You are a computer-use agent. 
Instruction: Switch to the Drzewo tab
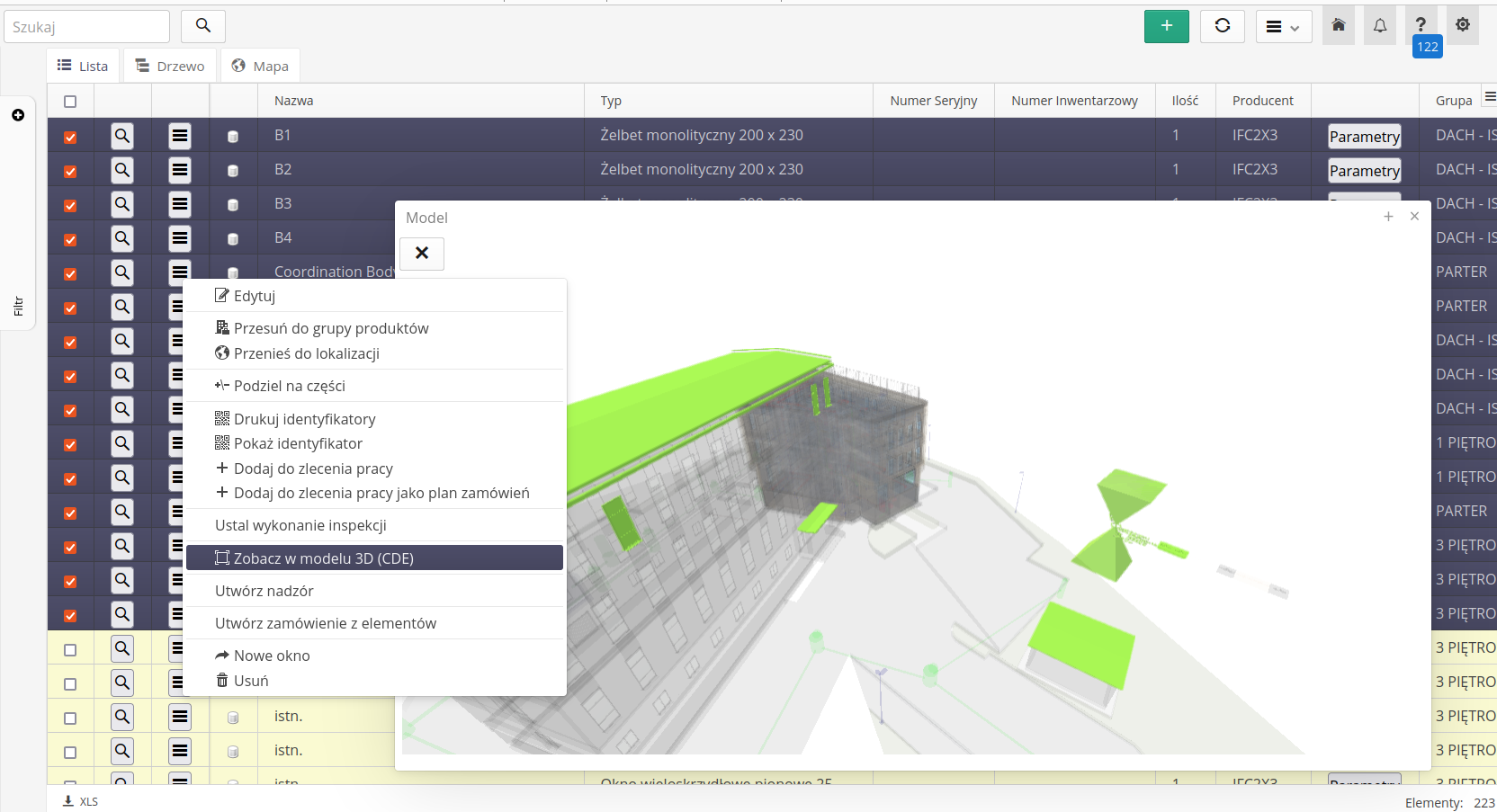coord(170,66)
